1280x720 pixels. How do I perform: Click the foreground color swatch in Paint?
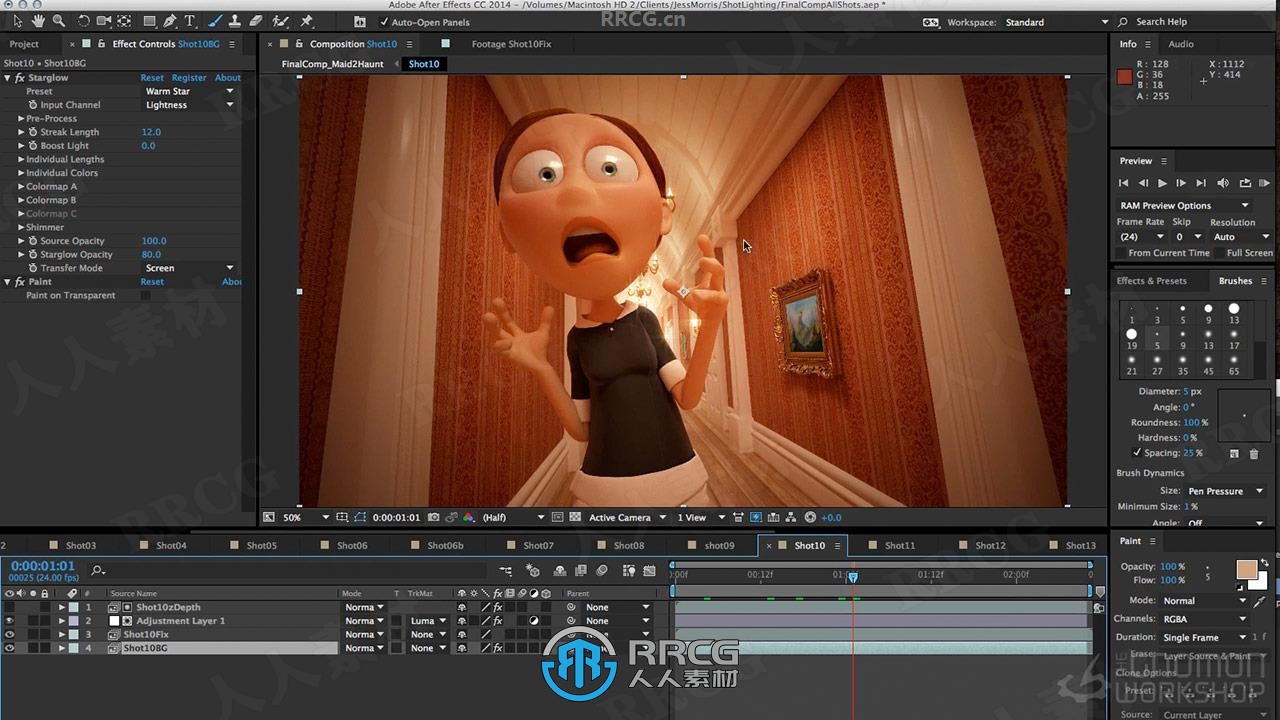pyautogui.click(x=1246, y=569)
